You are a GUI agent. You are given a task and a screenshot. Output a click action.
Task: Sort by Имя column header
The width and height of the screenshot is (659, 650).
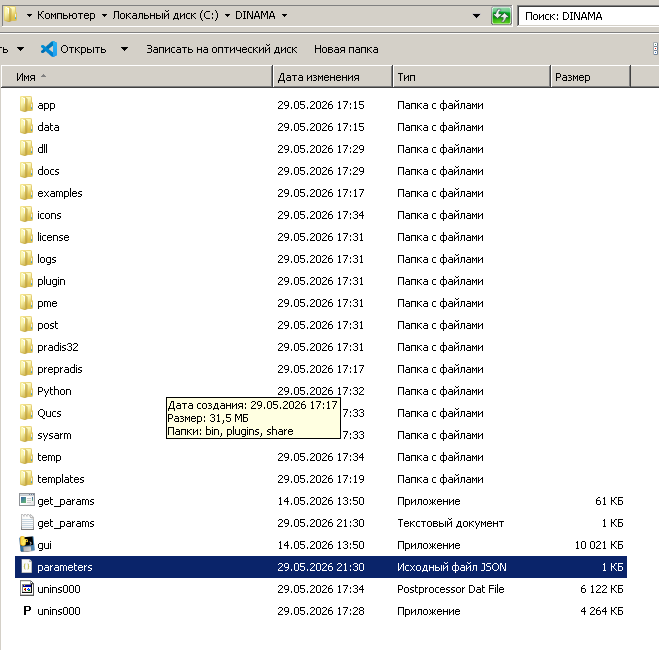(x=137, y=77)
